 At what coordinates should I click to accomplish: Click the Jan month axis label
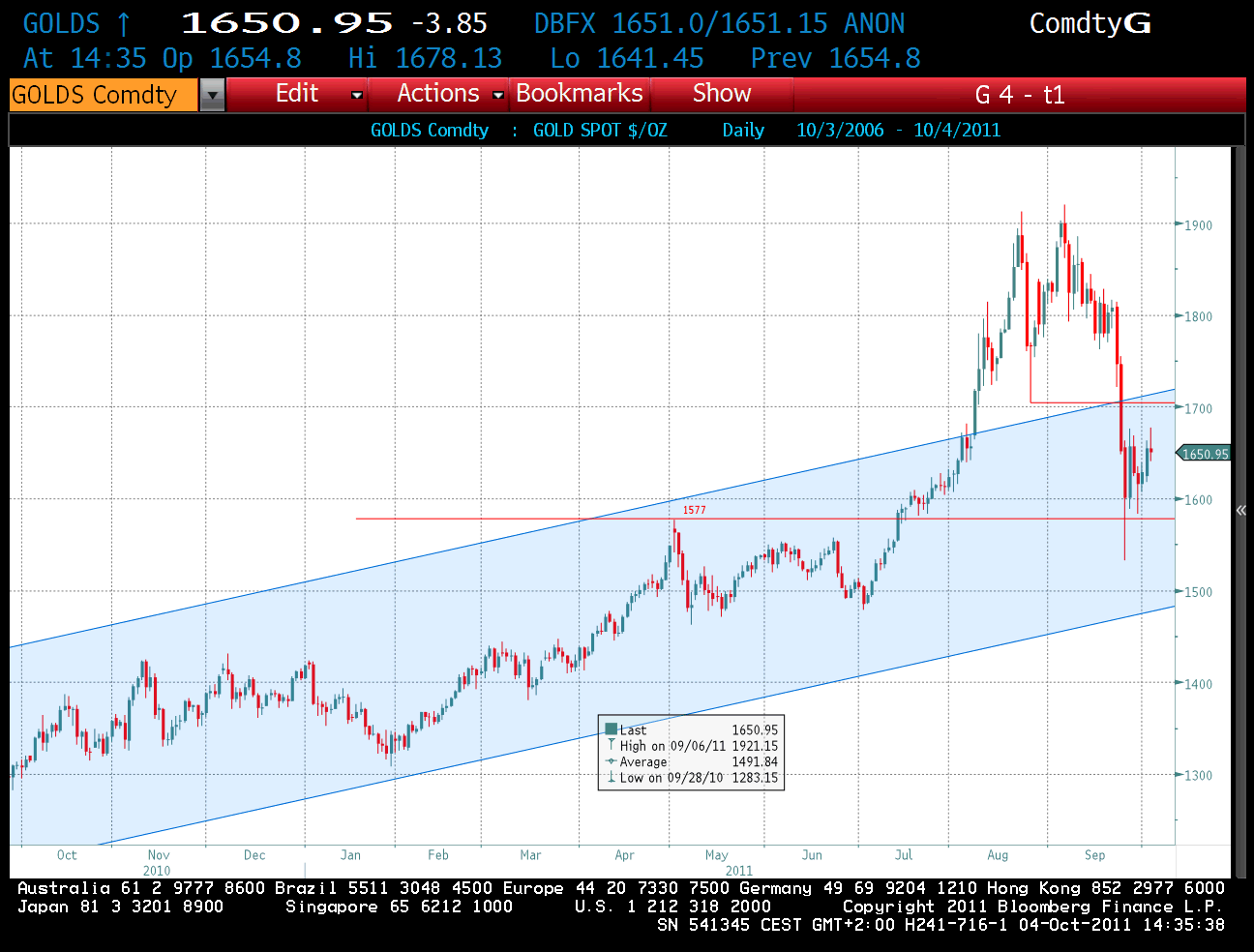click(350, 855)
